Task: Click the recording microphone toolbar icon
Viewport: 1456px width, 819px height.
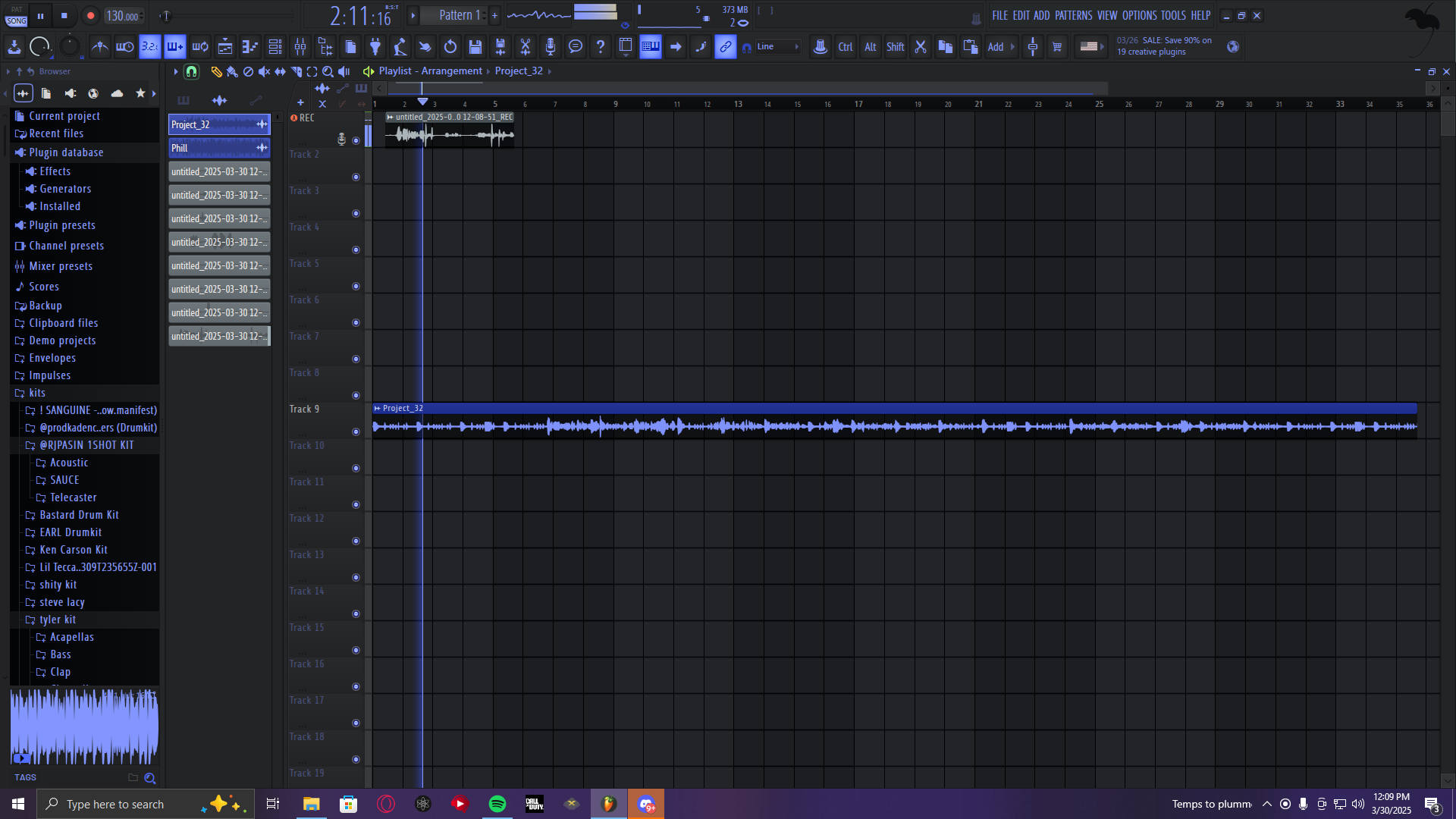Action: tap(551, 47)
